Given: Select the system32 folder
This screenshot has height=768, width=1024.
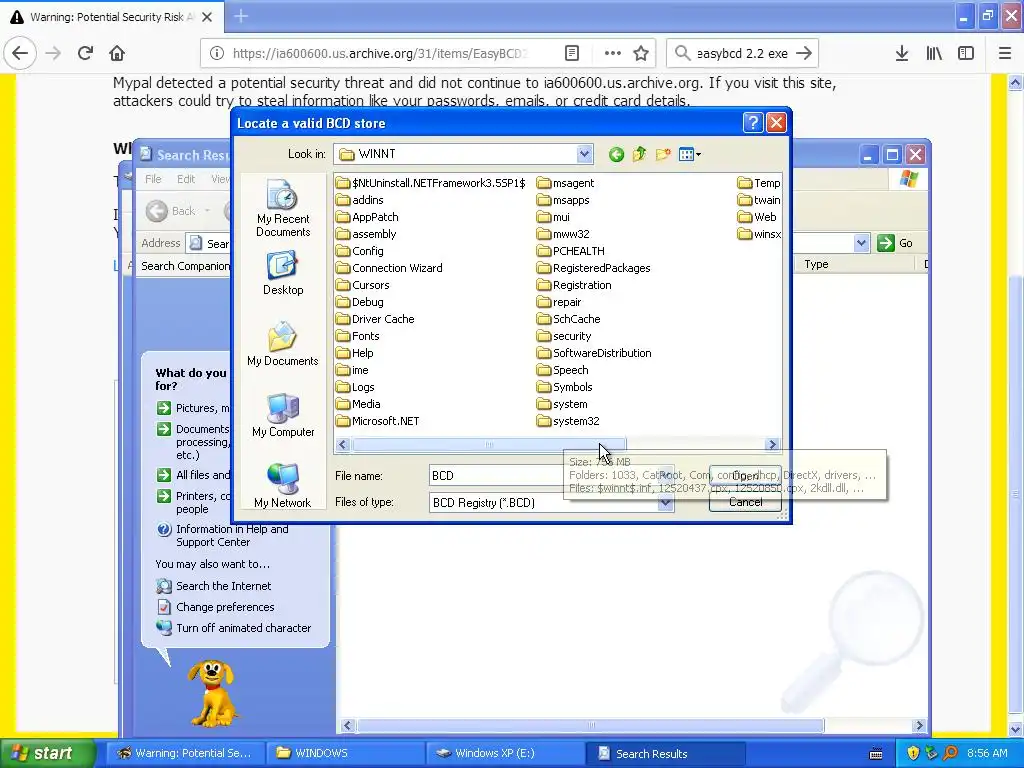Looking at the screenshot, I should pyautogui.click(x=568, y=421).
